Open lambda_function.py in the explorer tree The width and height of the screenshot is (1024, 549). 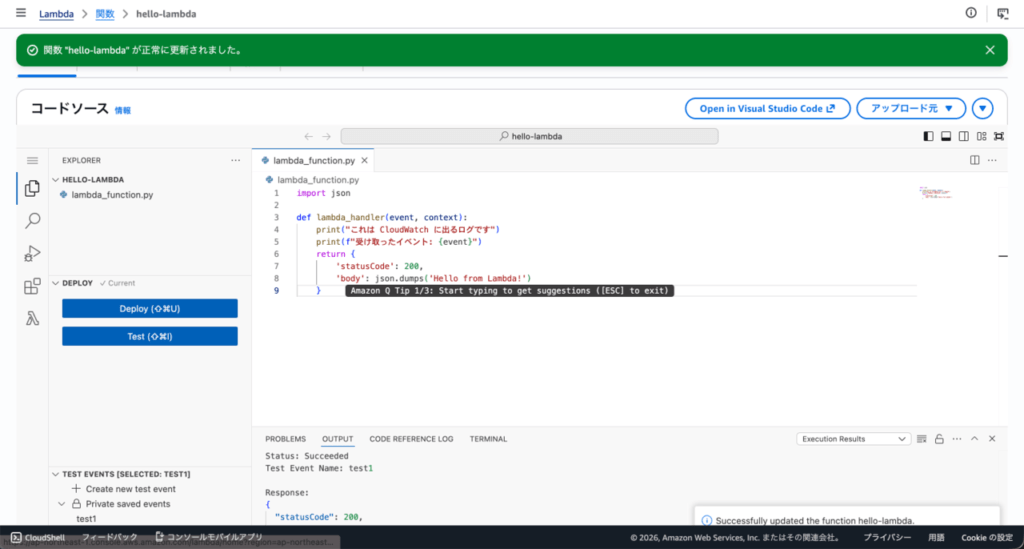(x=112, y=195)
